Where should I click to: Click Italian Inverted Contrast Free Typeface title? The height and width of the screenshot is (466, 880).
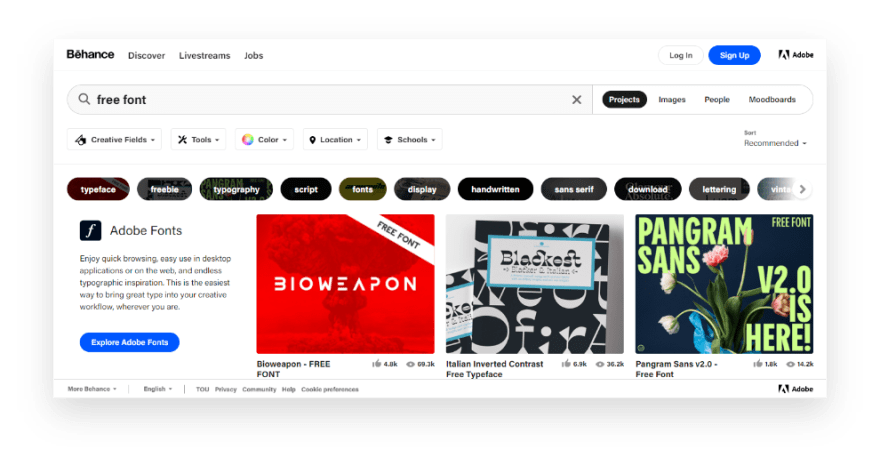pyautogui.click(x=494, y=369)
